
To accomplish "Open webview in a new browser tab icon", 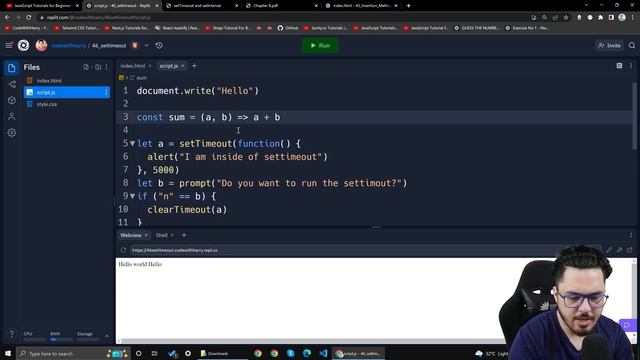I will coord(630,250).
